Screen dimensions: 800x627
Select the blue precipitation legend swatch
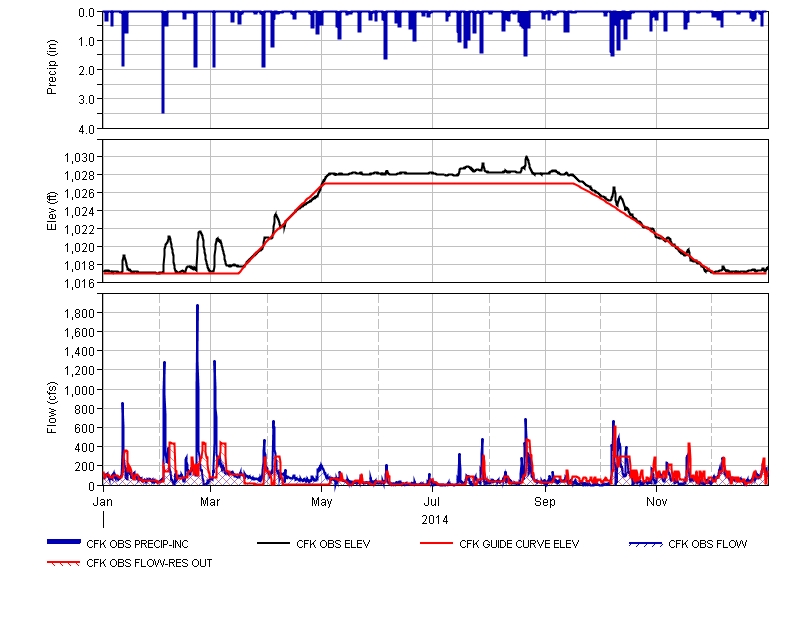64,542
